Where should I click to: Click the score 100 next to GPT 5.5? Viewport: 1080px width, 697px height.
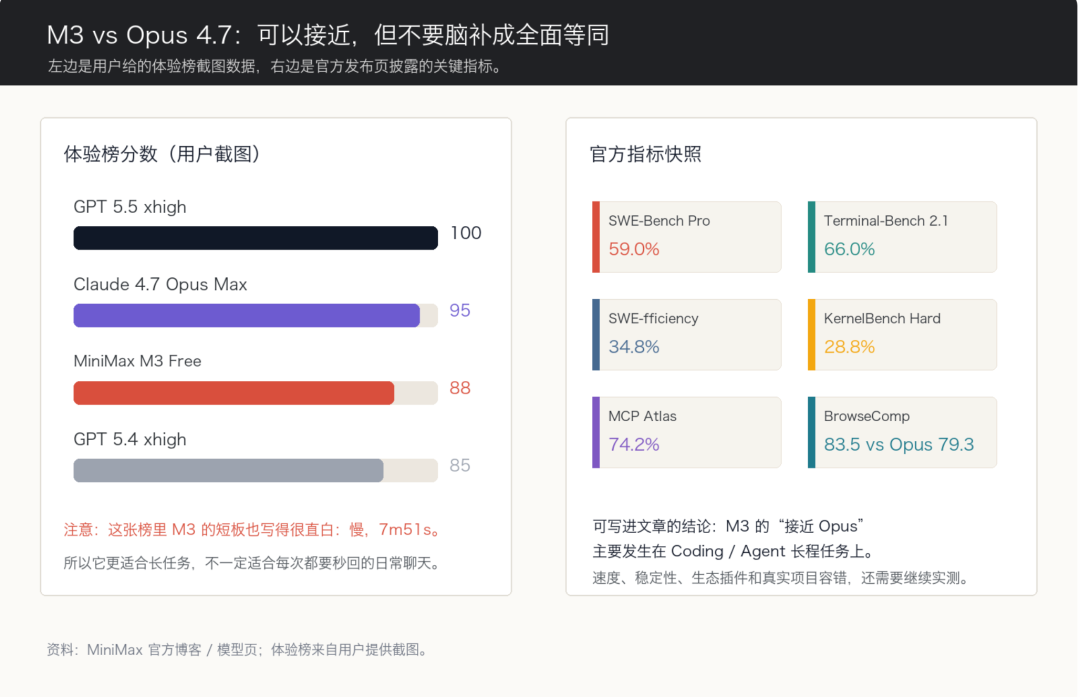point(466,233)
